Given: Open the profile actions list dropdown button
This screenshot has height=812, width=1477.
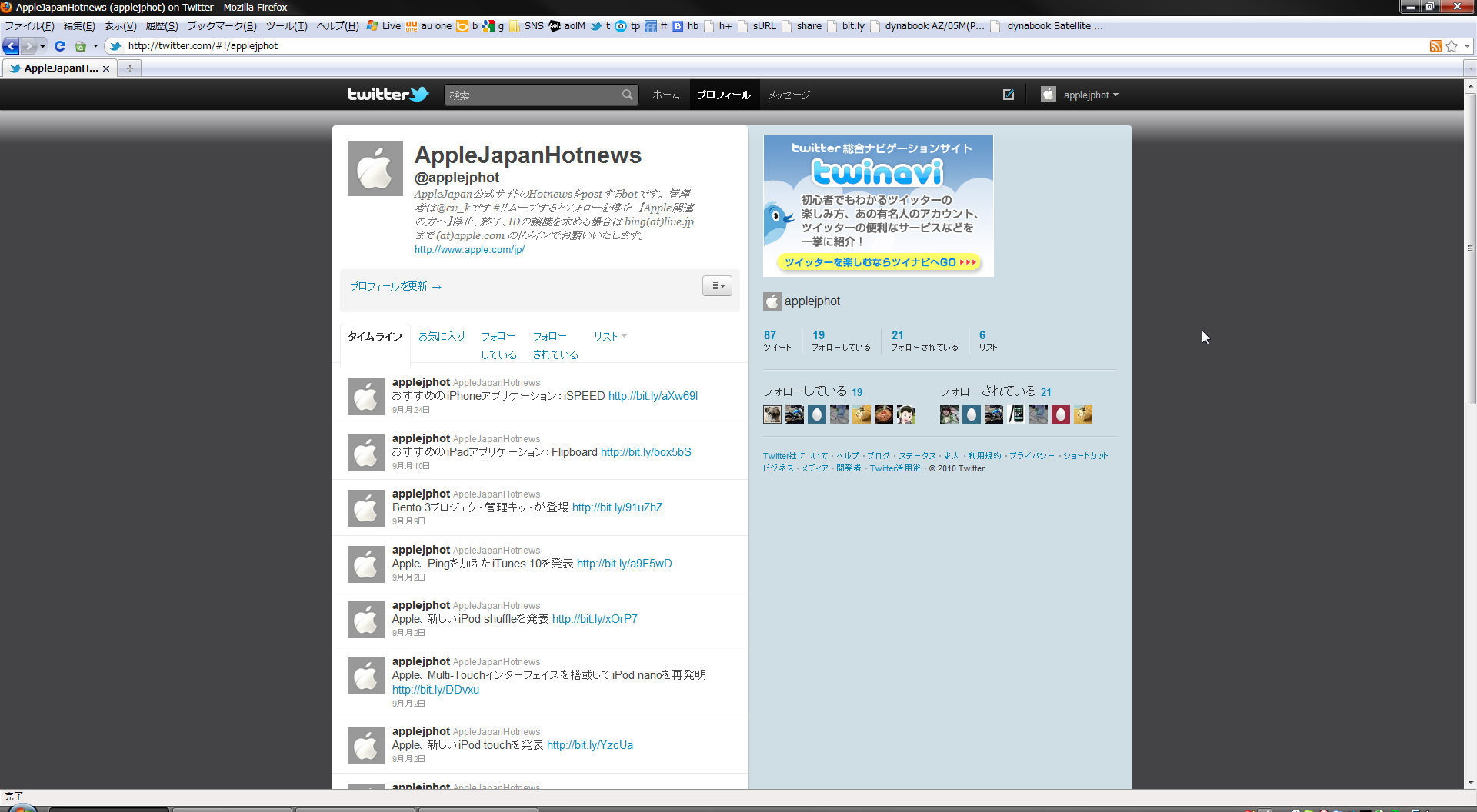Looking at the screenshot, I should tap(717, 286).
